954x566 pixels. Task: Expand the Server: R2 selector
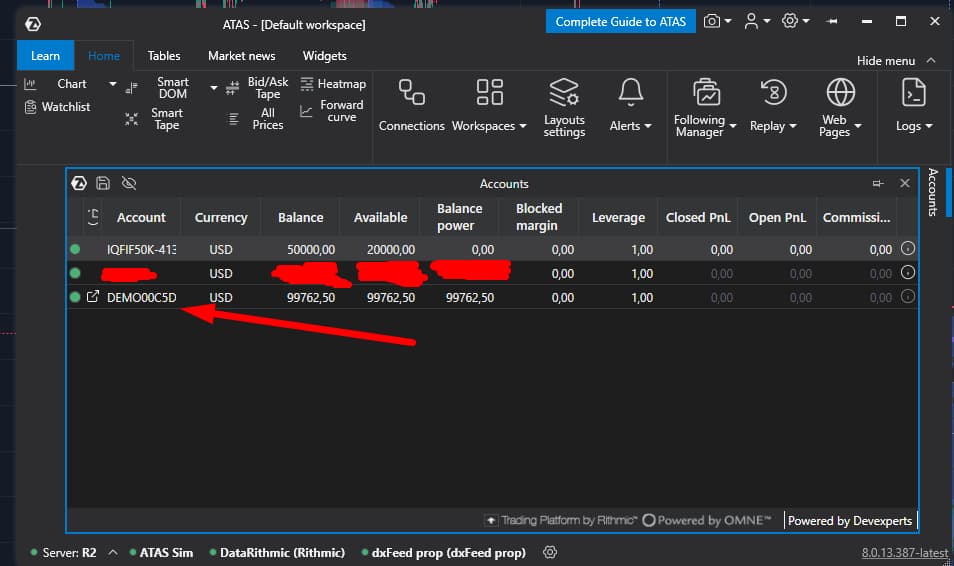pyautogui.click(x=113, y=553)
